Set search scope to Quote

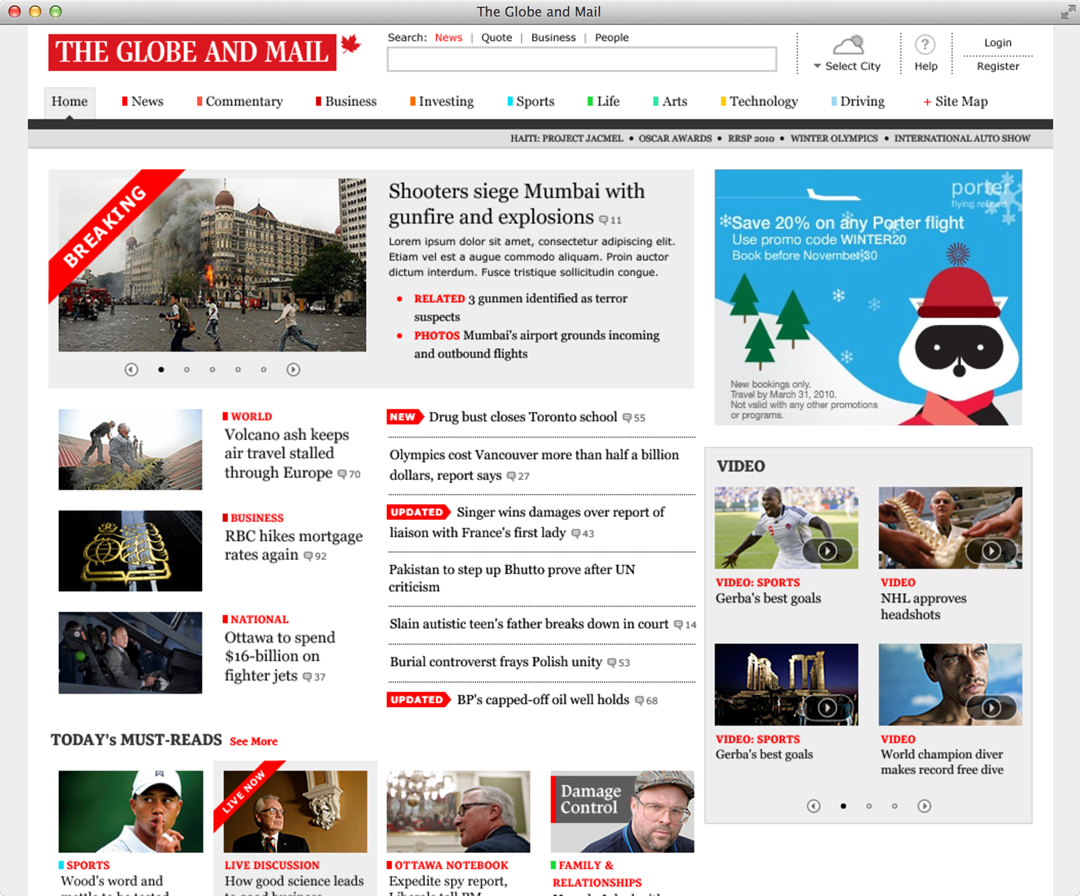coord(497,38)
